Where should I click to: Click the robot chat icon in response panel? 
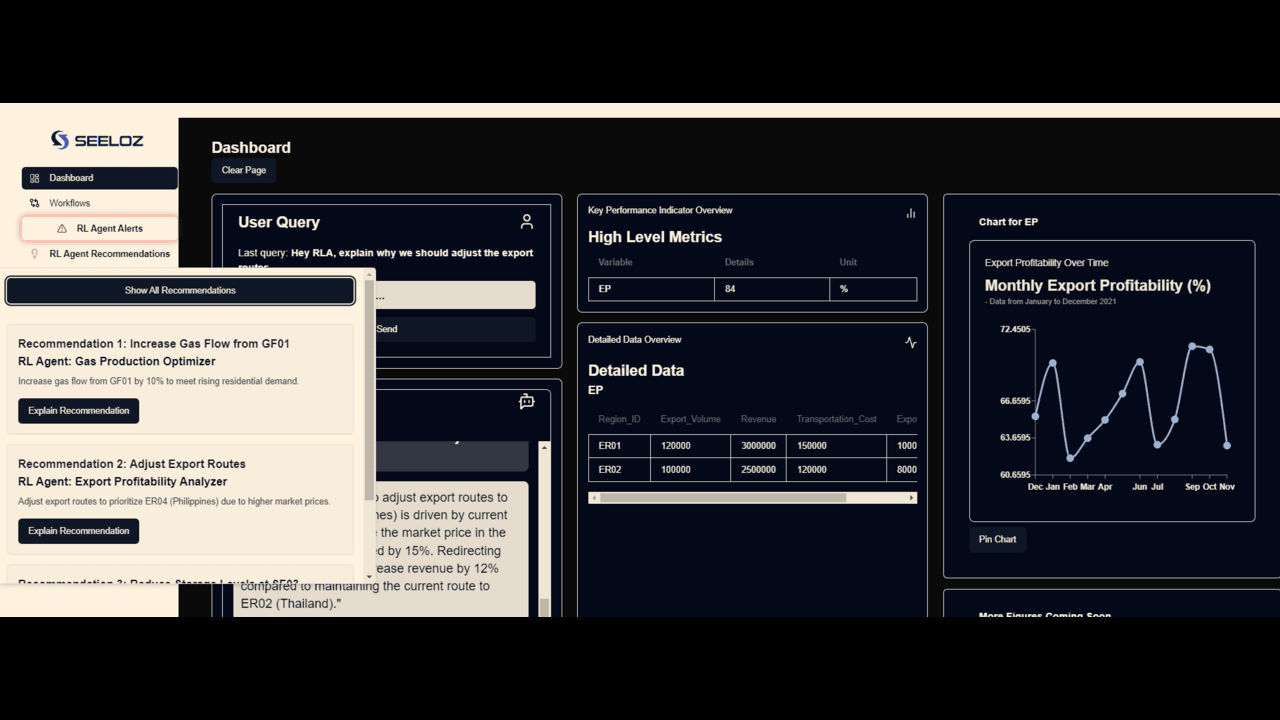click(527, 402)
